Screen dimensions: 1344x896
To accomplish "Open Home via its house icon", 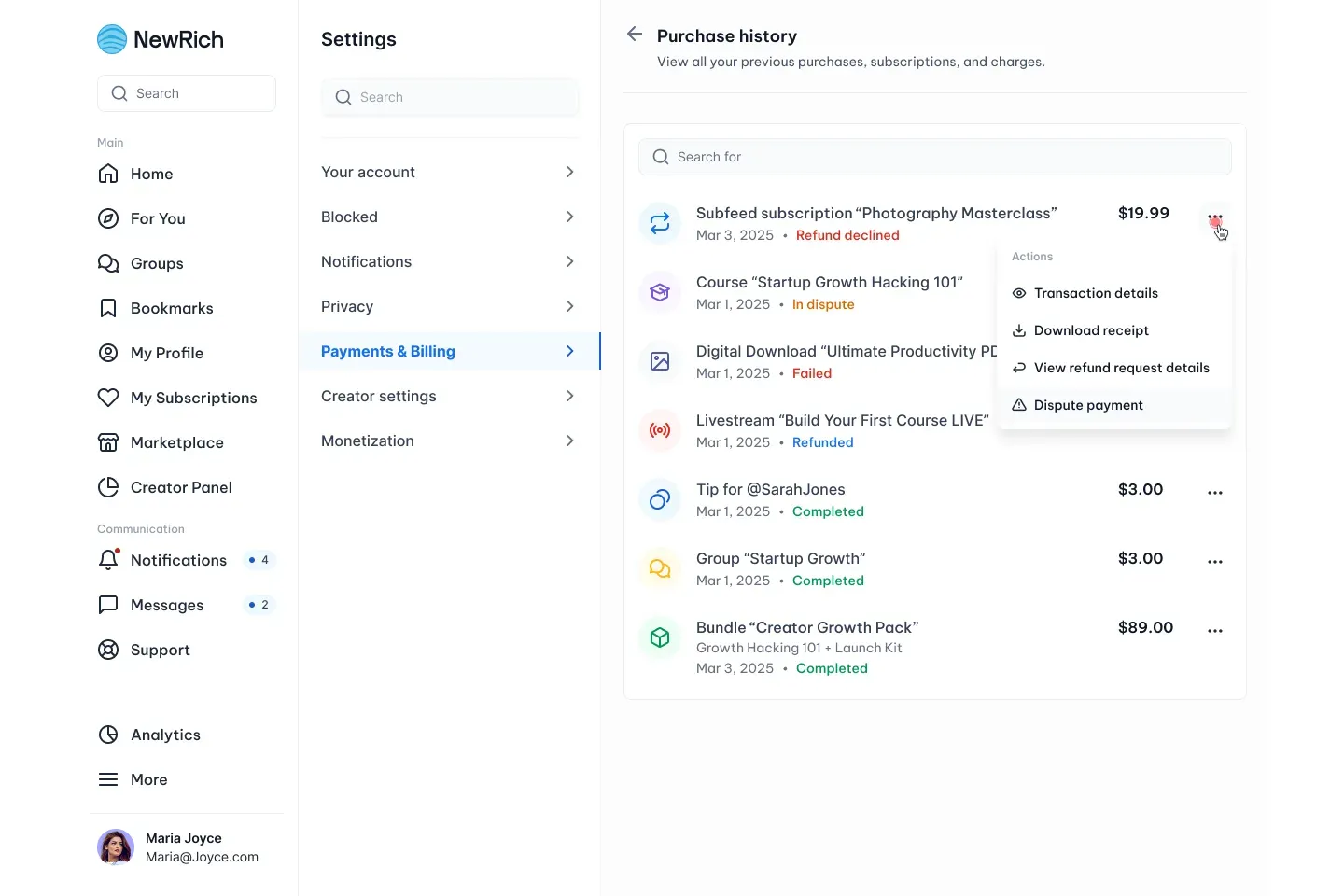I will point(108,174).
